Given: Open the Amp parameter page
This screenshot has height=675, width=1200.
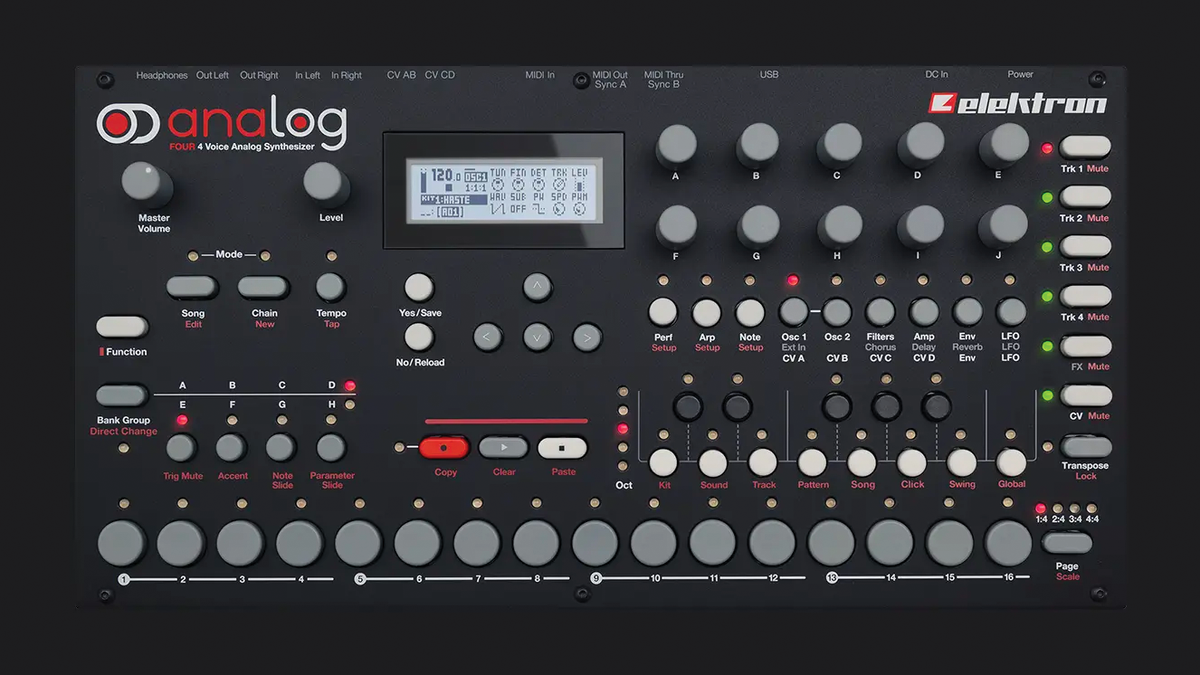Looking at the screenshot, I should (923, 312).
